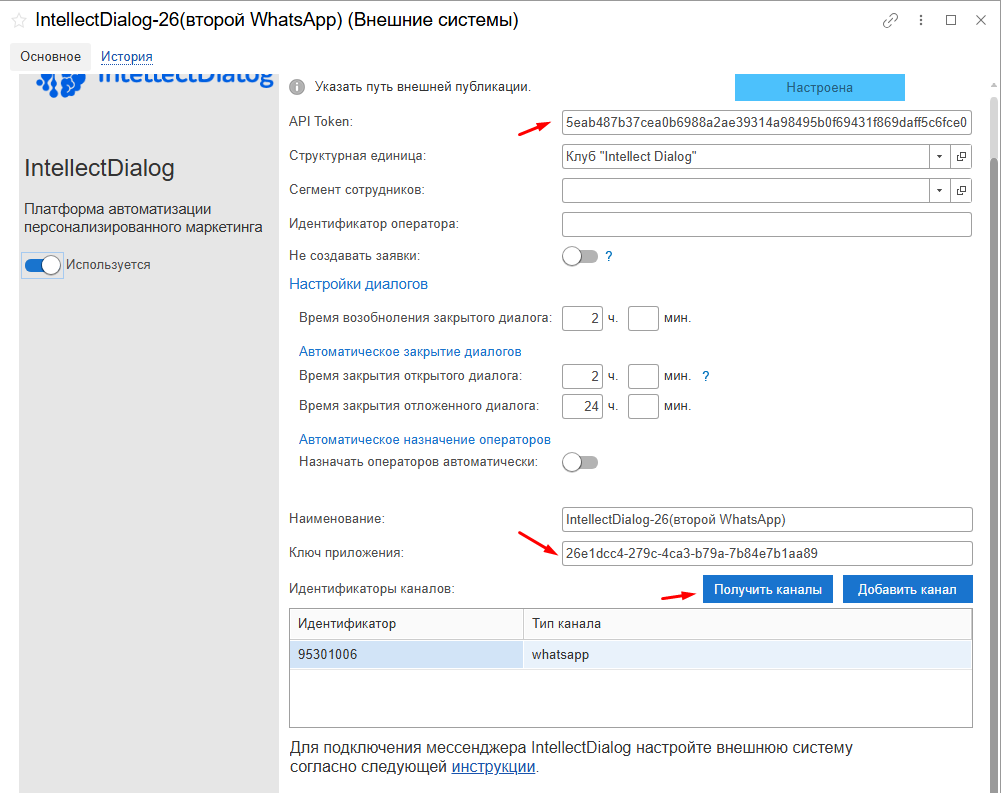Switch to the История tab

click(x=126, y=57)
